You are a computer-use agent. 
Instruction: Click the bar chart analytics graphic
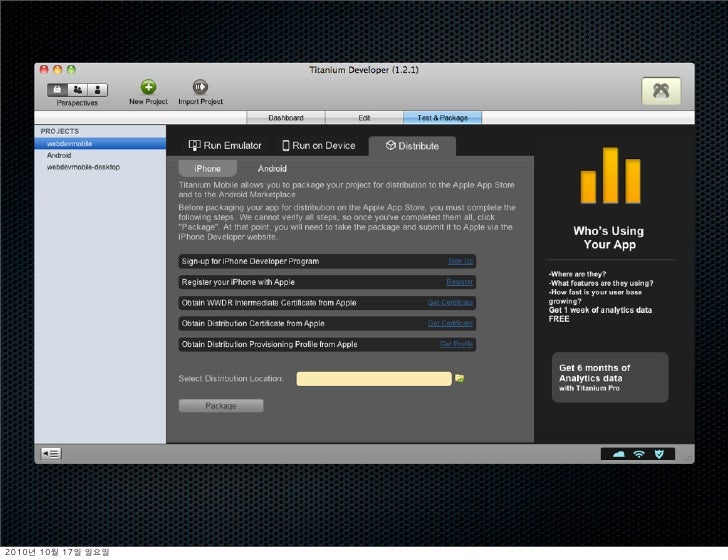[610, 176]
